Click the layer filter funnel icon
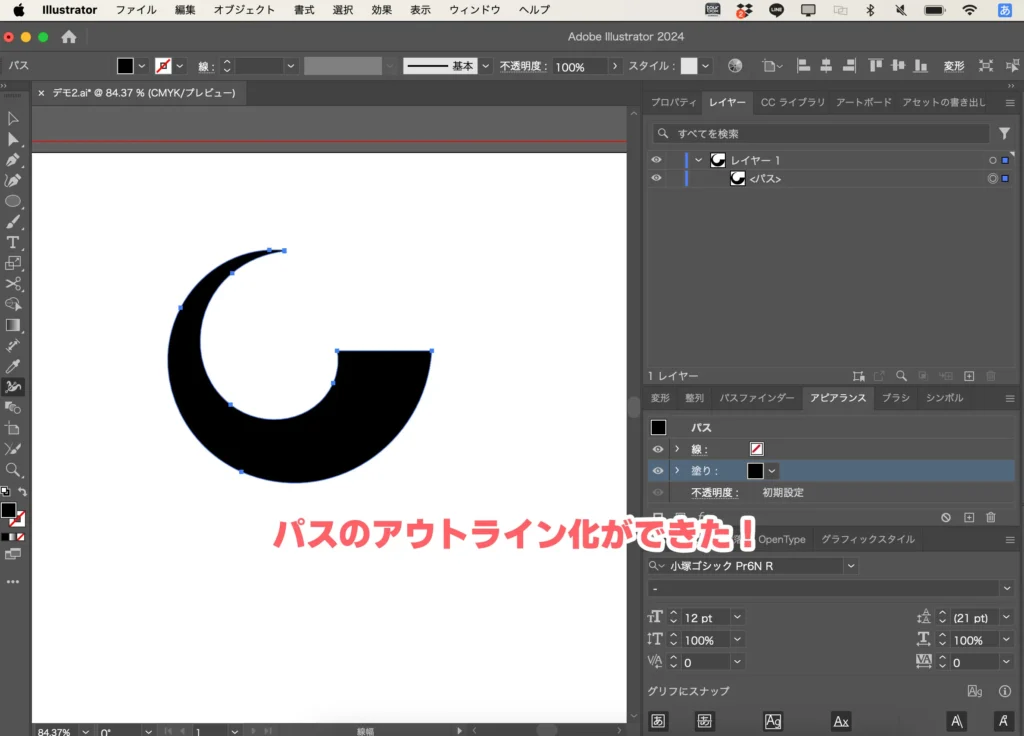 click(x=1004, y=133)
